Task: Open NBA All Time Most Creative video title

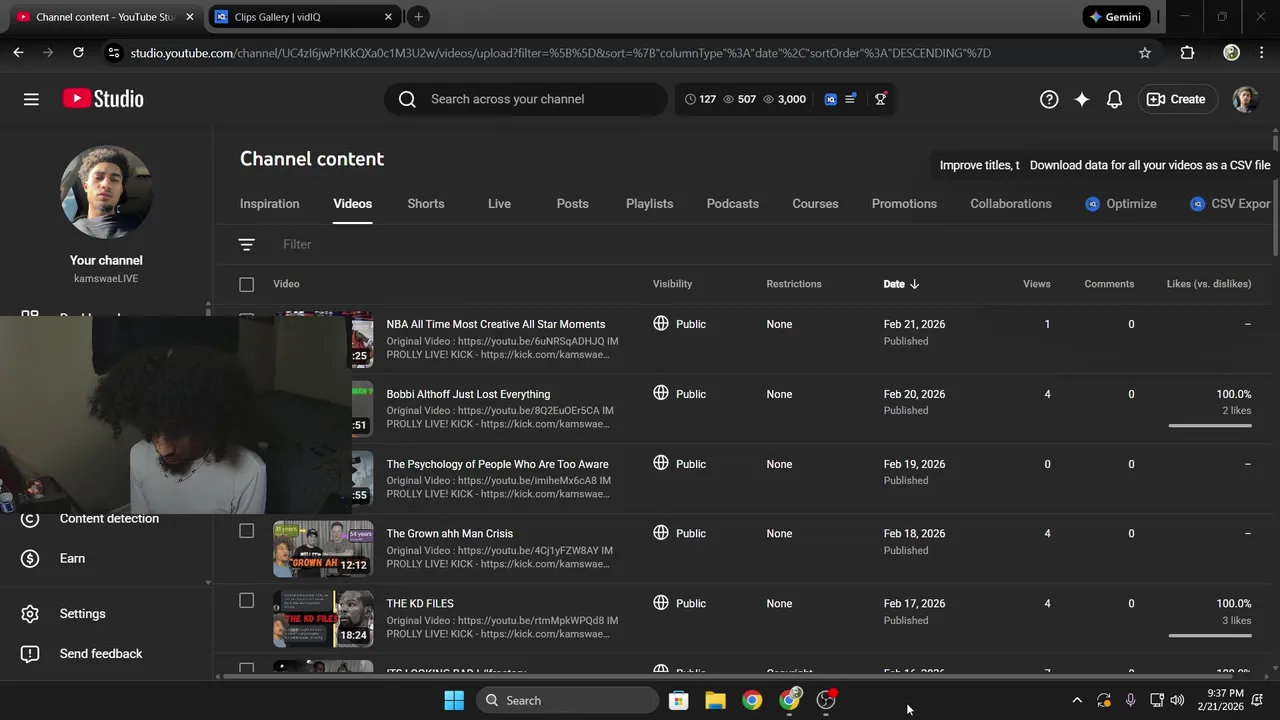Action: pos(496,324)
